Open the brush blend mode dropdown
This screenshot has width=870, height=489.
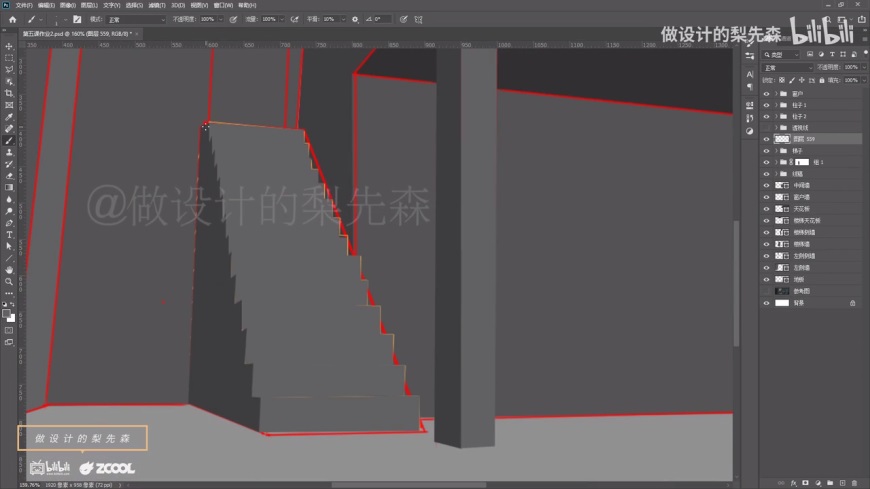tap(136, 19)
